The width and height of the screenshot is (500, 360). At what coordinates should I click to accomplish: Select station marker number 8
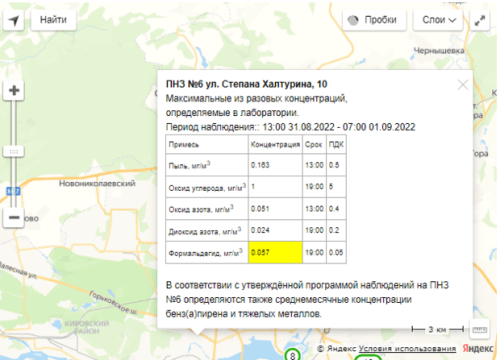pyautogui.click(x=292, y=355)
